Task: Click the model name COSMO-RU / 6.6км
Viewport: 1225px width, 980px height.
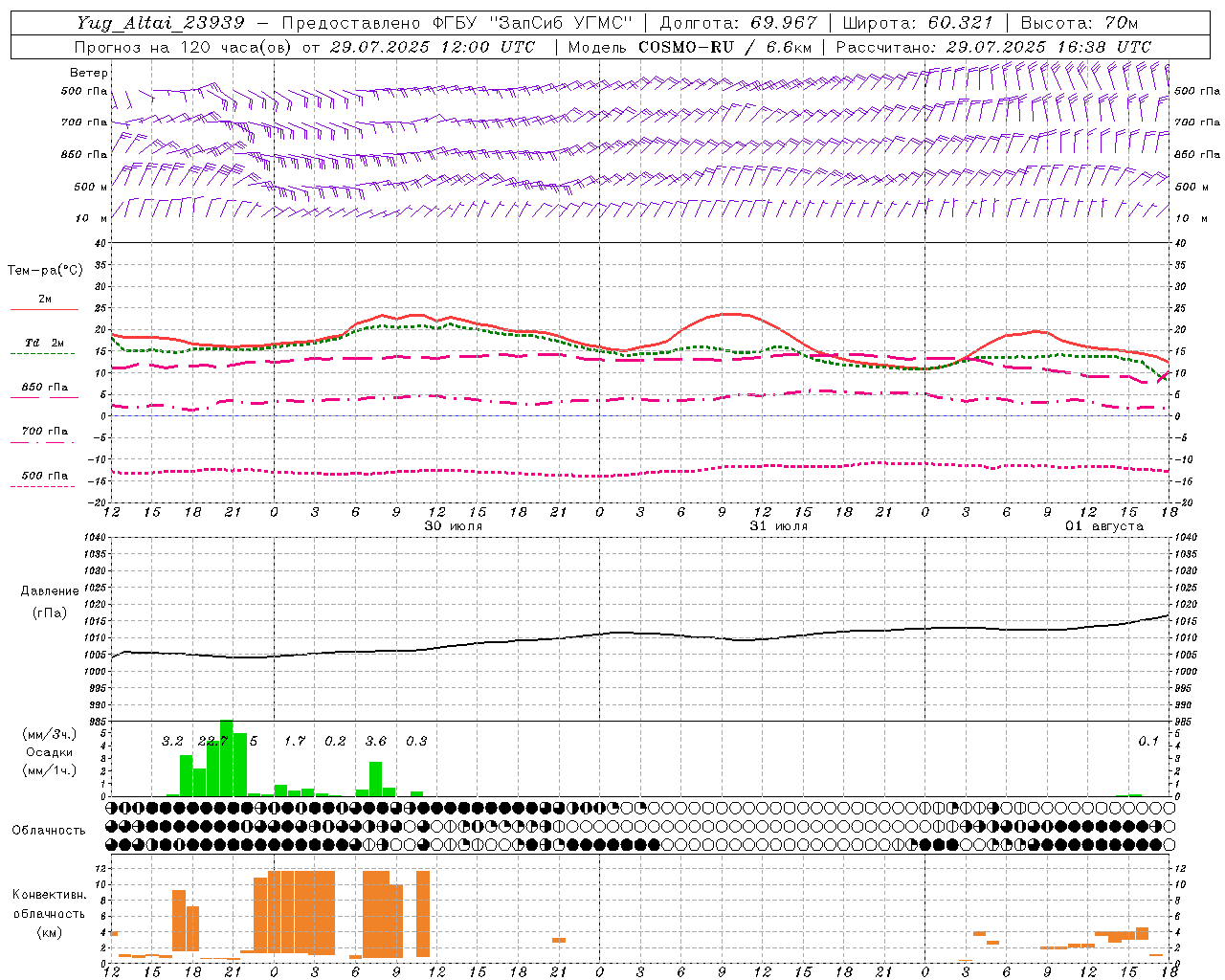Action: [726, 46]
